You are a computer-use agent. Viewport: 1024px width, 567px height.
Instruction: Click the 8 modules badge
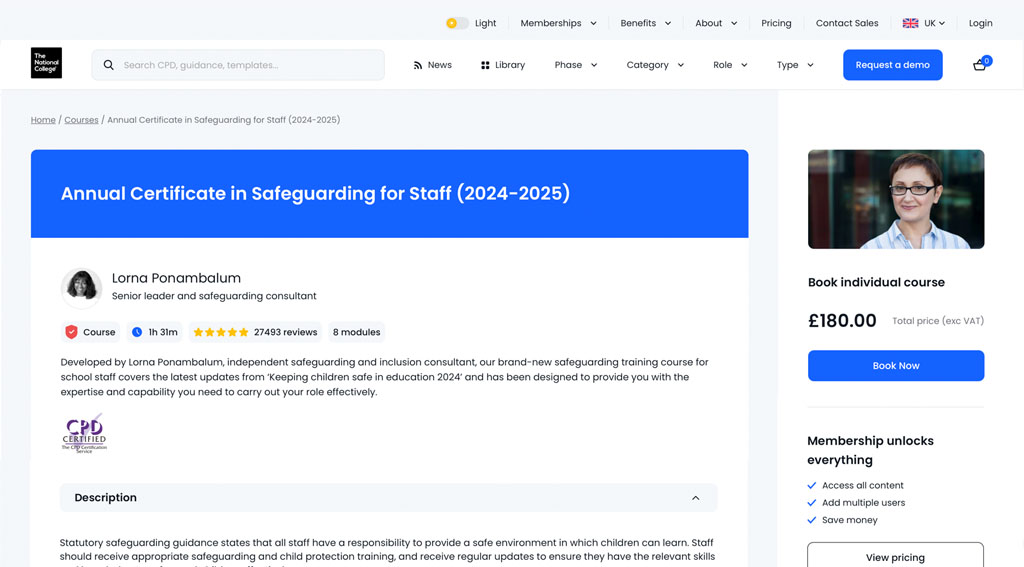point(357,332)
